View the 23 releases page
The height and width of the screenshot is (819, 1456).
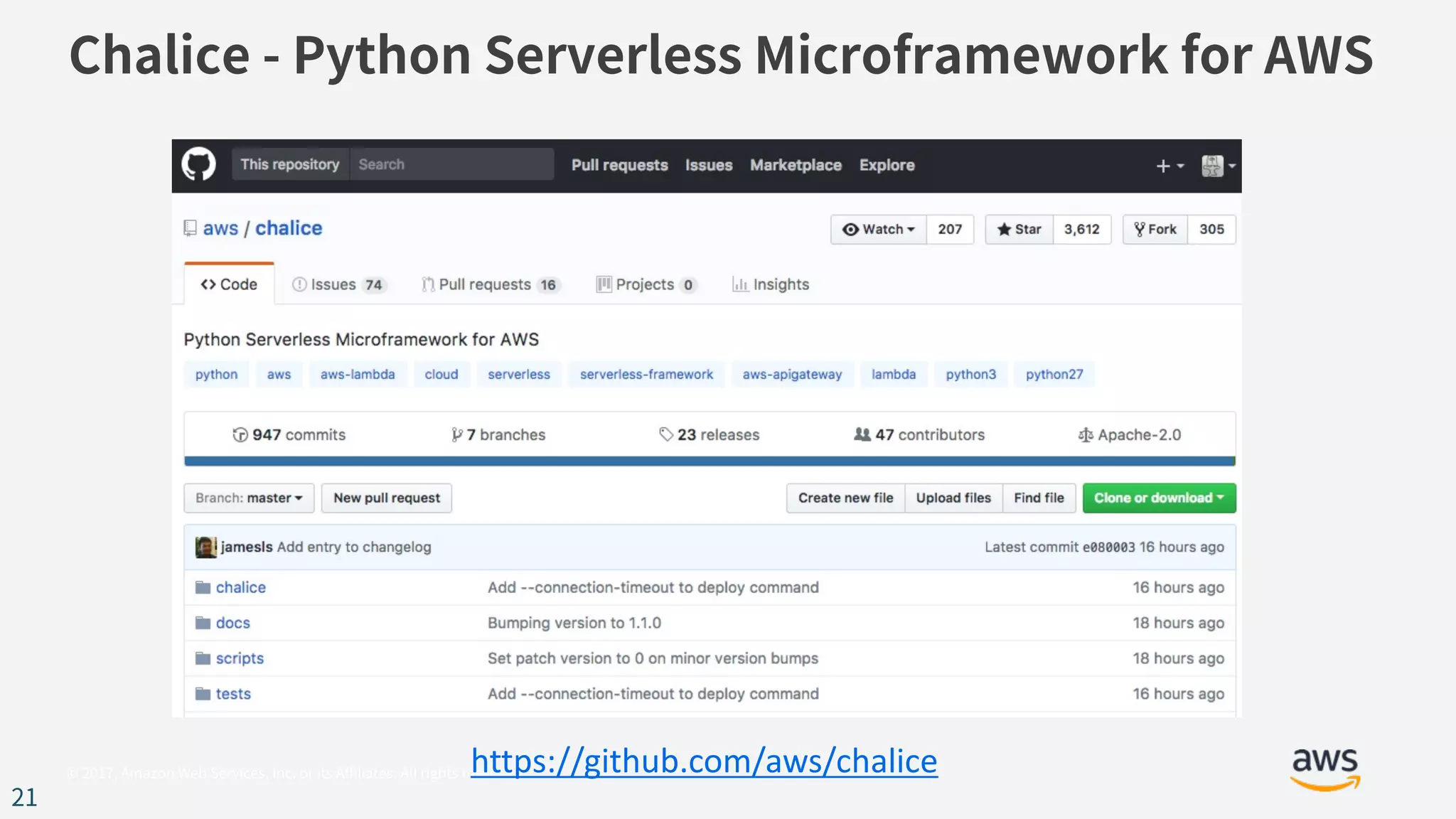710,434
